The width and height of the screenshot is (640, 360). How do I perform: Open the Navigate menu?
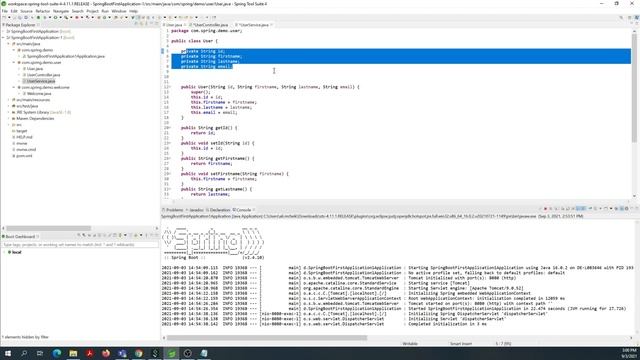pyautogui.click(x=61, y=11)
